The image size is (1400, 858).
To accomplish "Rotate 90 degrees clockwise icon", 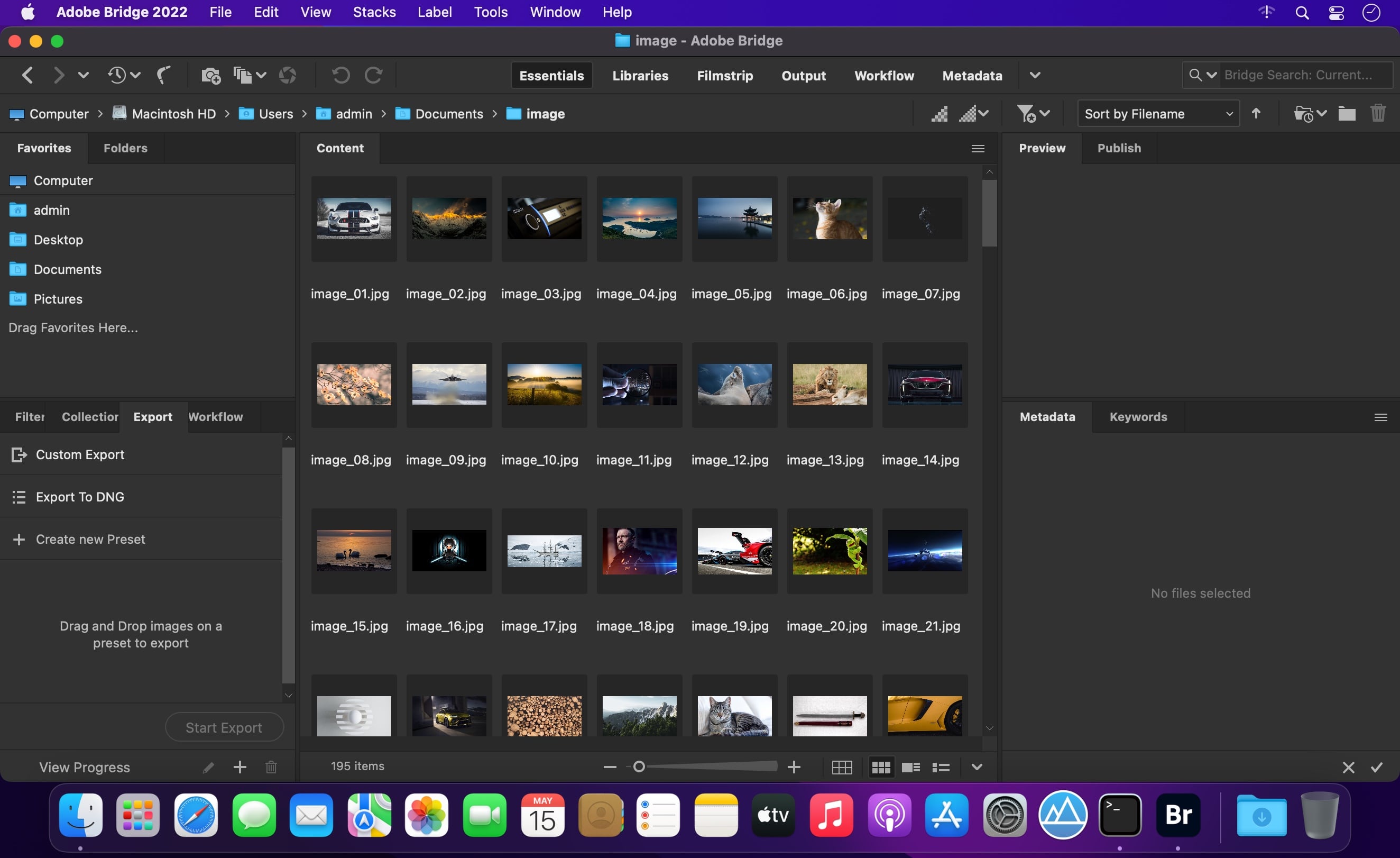I will pyautogui.click(x=373, y=75).
